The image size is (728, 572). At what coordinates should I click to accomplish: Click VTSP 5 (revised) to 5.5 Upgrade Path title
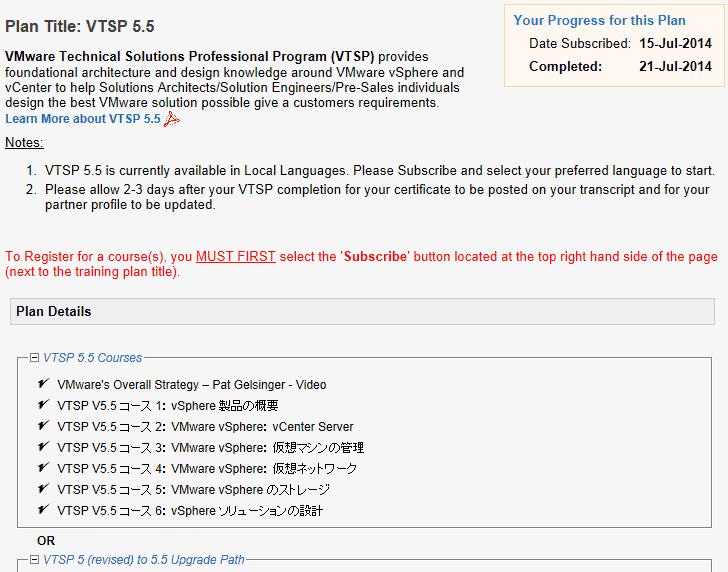143,559
